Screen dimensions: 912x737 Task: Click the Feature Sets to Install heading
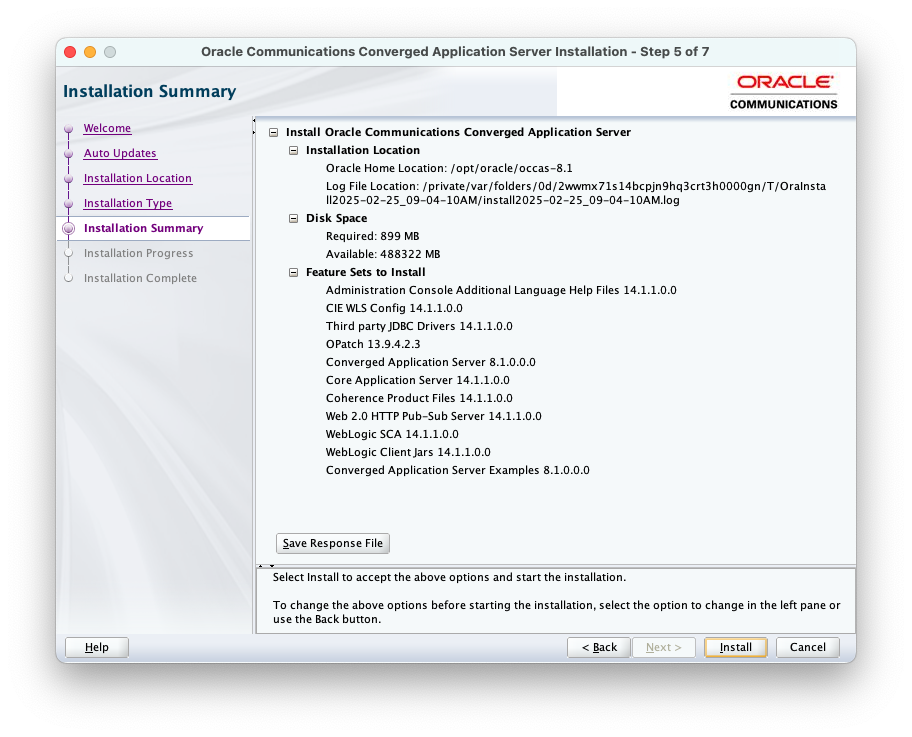click(x=365, y=272)
